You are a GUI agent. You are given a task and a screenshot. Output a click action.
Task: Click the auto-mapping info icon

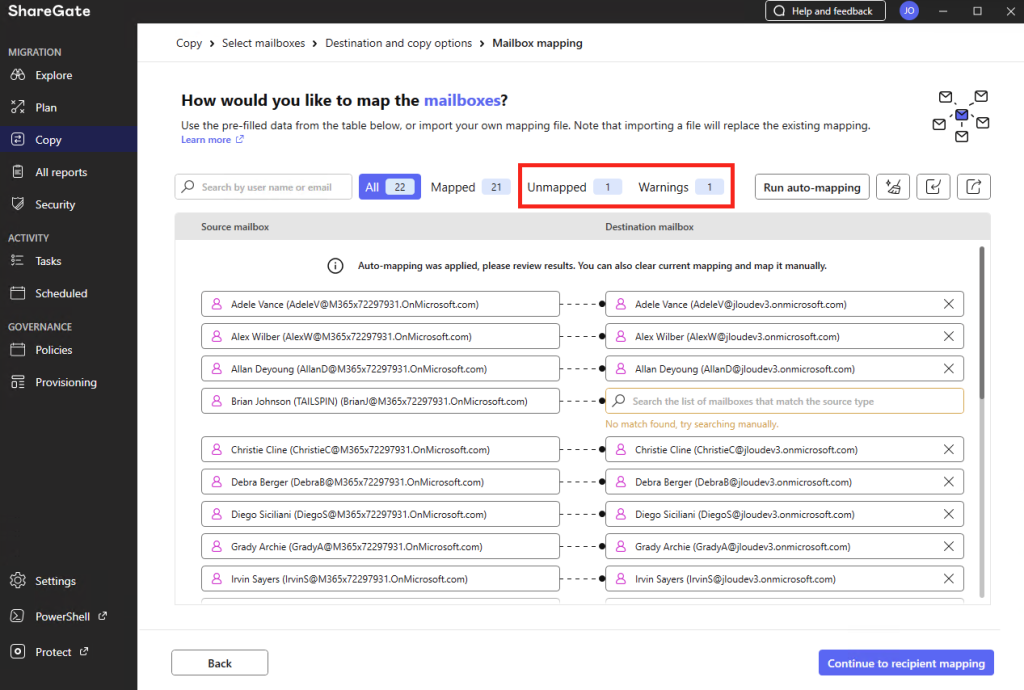click(x=335, y=266)
